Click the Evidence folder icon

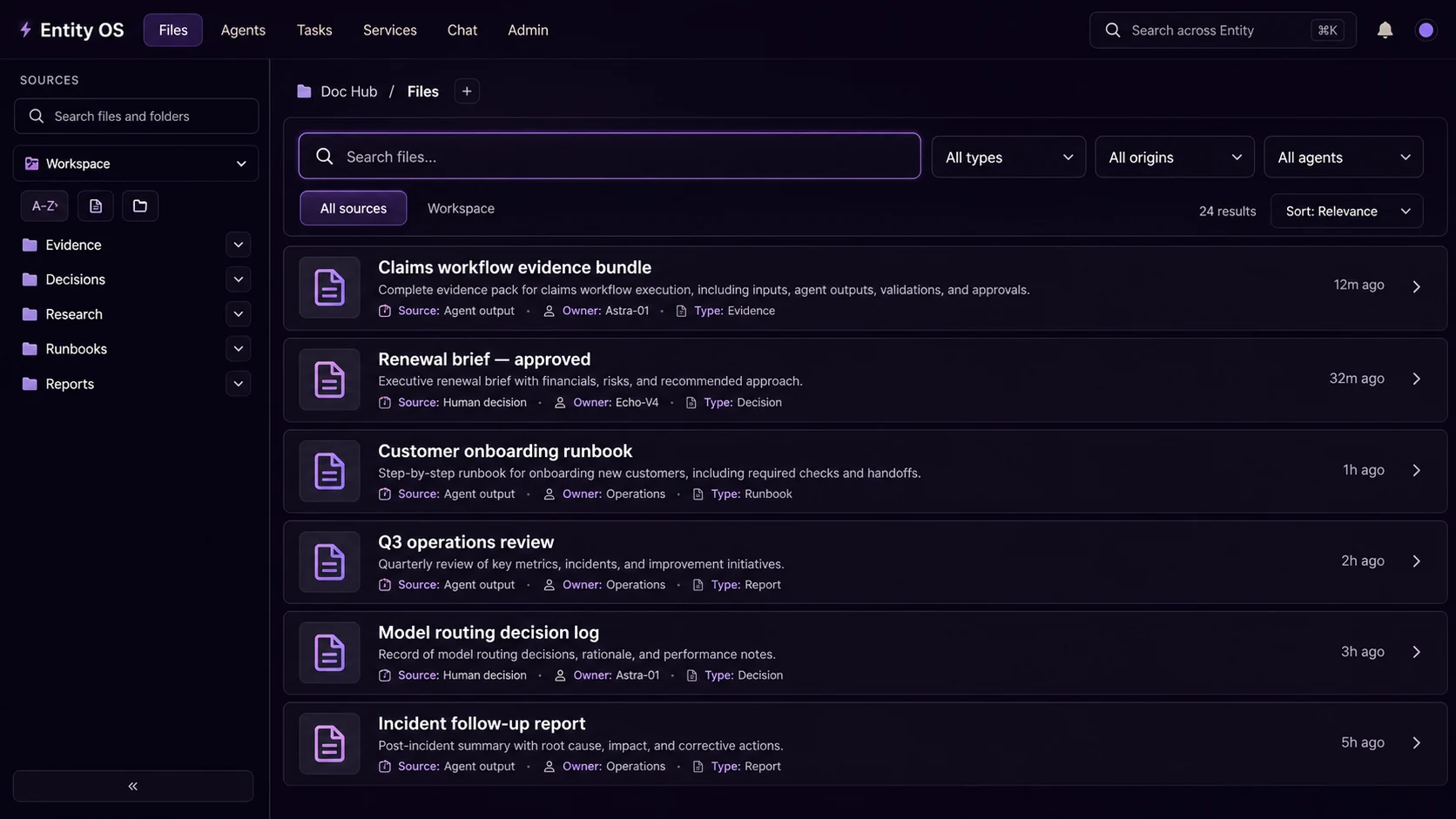pyautogui.click(x=30, y=245)
